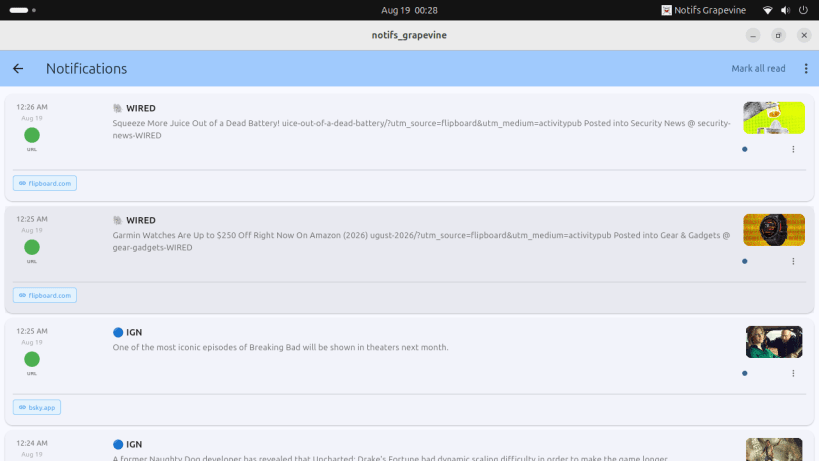Click the WIRED title on Dead Battery notification
Screen dimensions: 819x461
coord(141,108)
